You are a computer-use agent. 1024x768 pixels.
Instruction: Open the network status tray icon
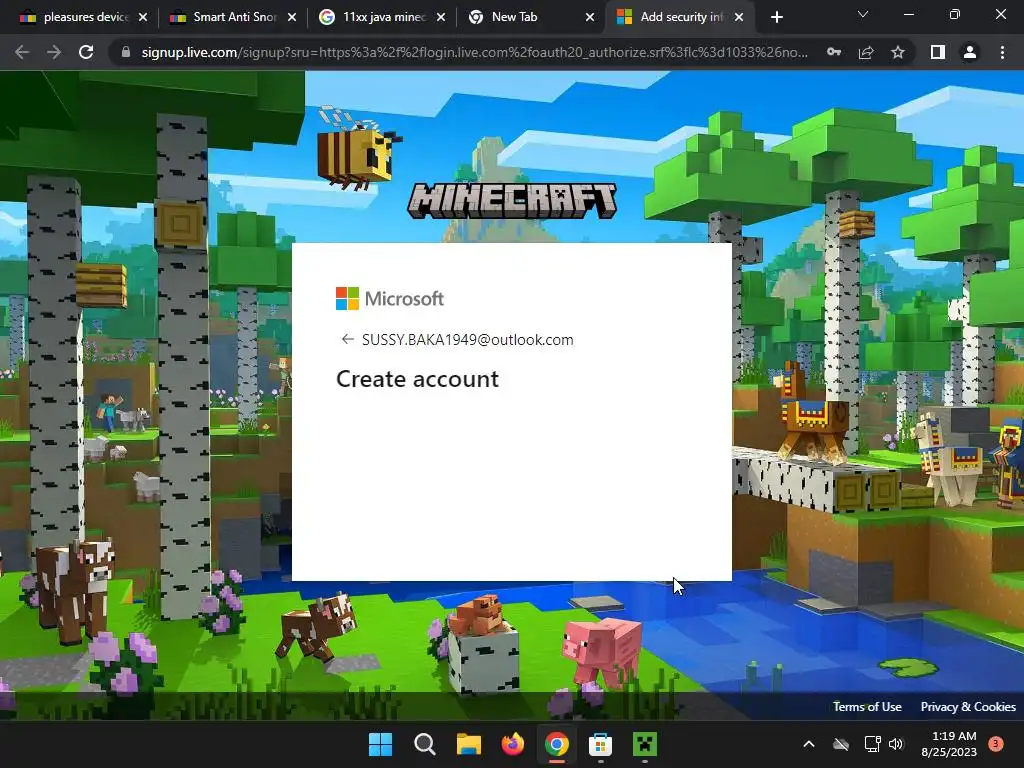872,744
